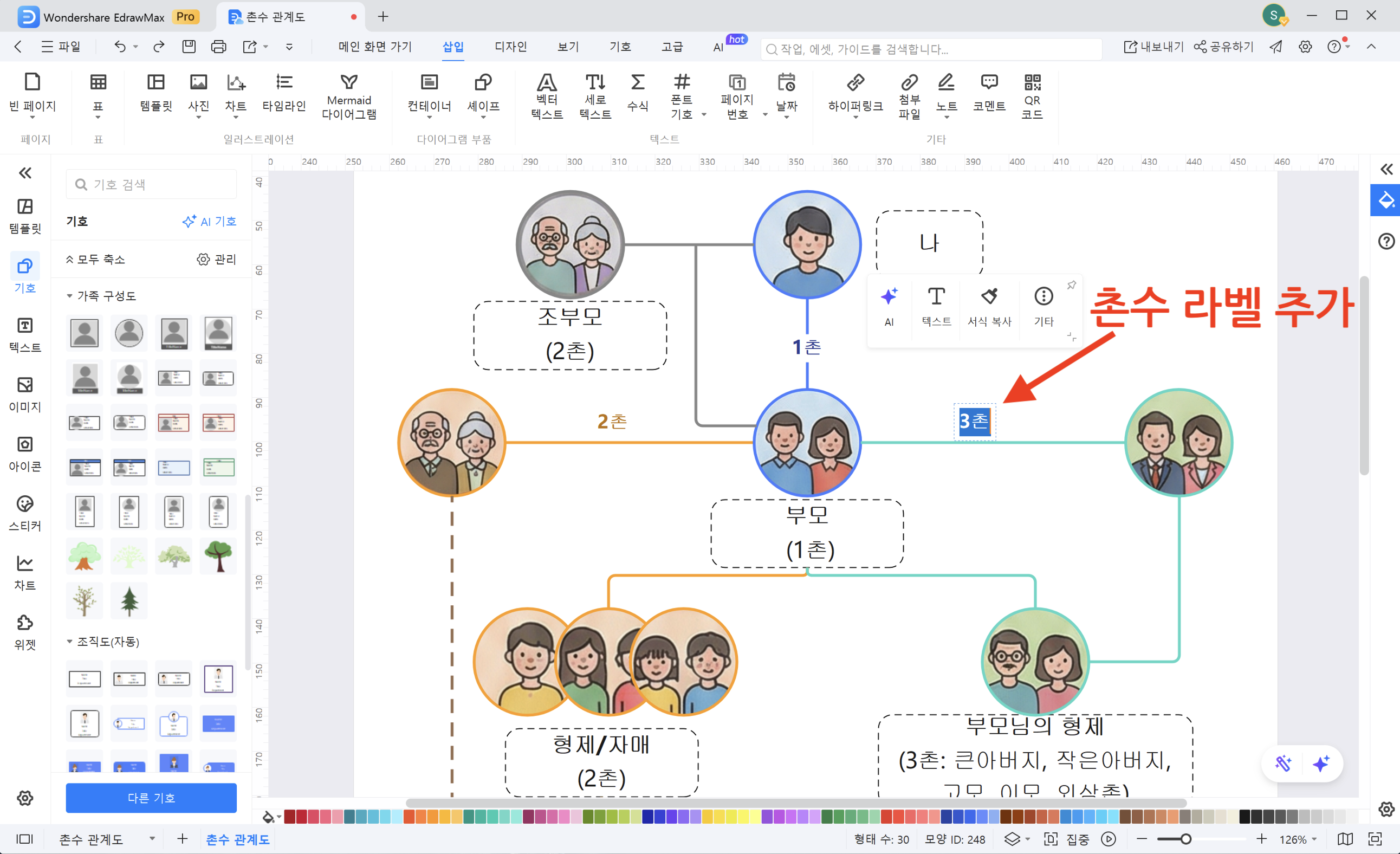Collapse the left symbol panel
The height and width of the screenshot is (854, 1400).
[25, 173]
